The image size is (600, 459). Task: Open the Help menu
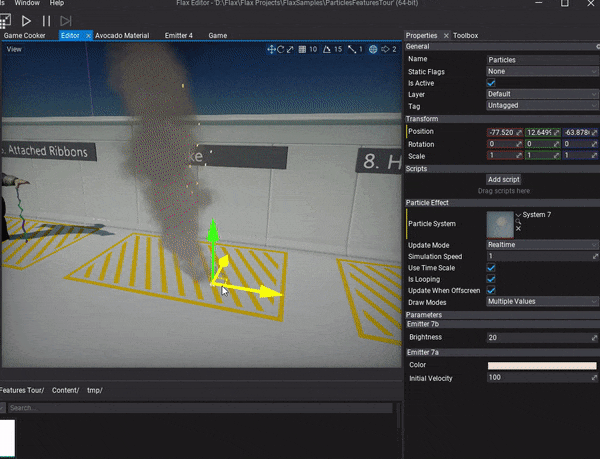(x=57, y=3)
